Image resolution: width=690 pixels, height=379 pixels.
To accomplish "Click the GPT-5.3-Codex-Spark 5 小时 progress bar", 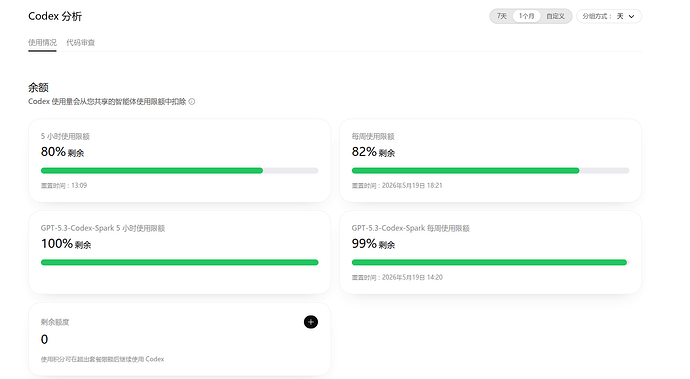I will coord(180,262).
